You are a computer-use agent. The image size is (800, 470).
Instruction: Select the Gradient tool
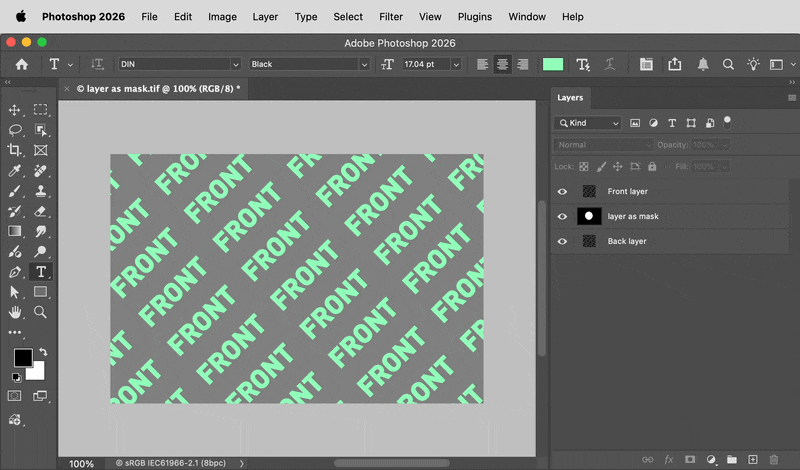coord(14,231)
